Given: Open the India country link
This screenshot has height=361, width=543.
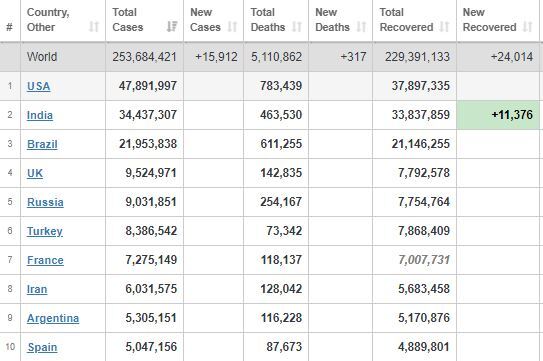Looking at the screenshot, I should click(x=40, y=115).
